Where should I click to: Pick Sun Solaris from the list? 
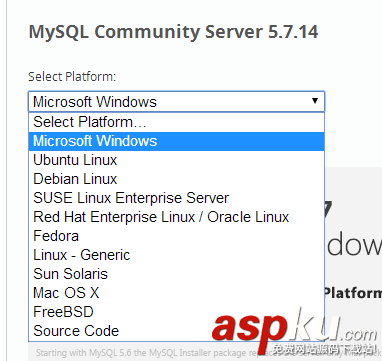coord(176,274)
